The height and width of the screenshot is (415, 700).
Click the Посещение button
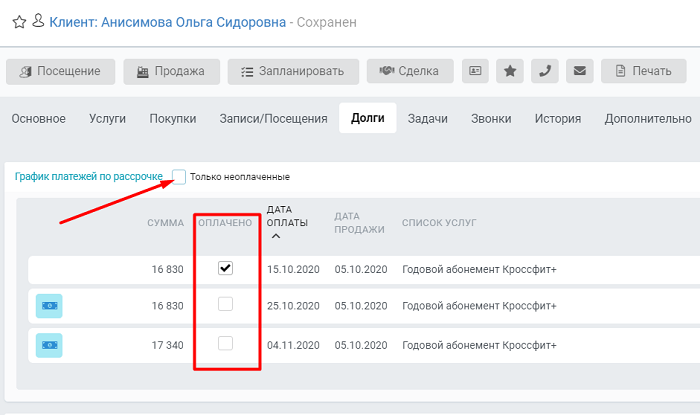point(61,71)
